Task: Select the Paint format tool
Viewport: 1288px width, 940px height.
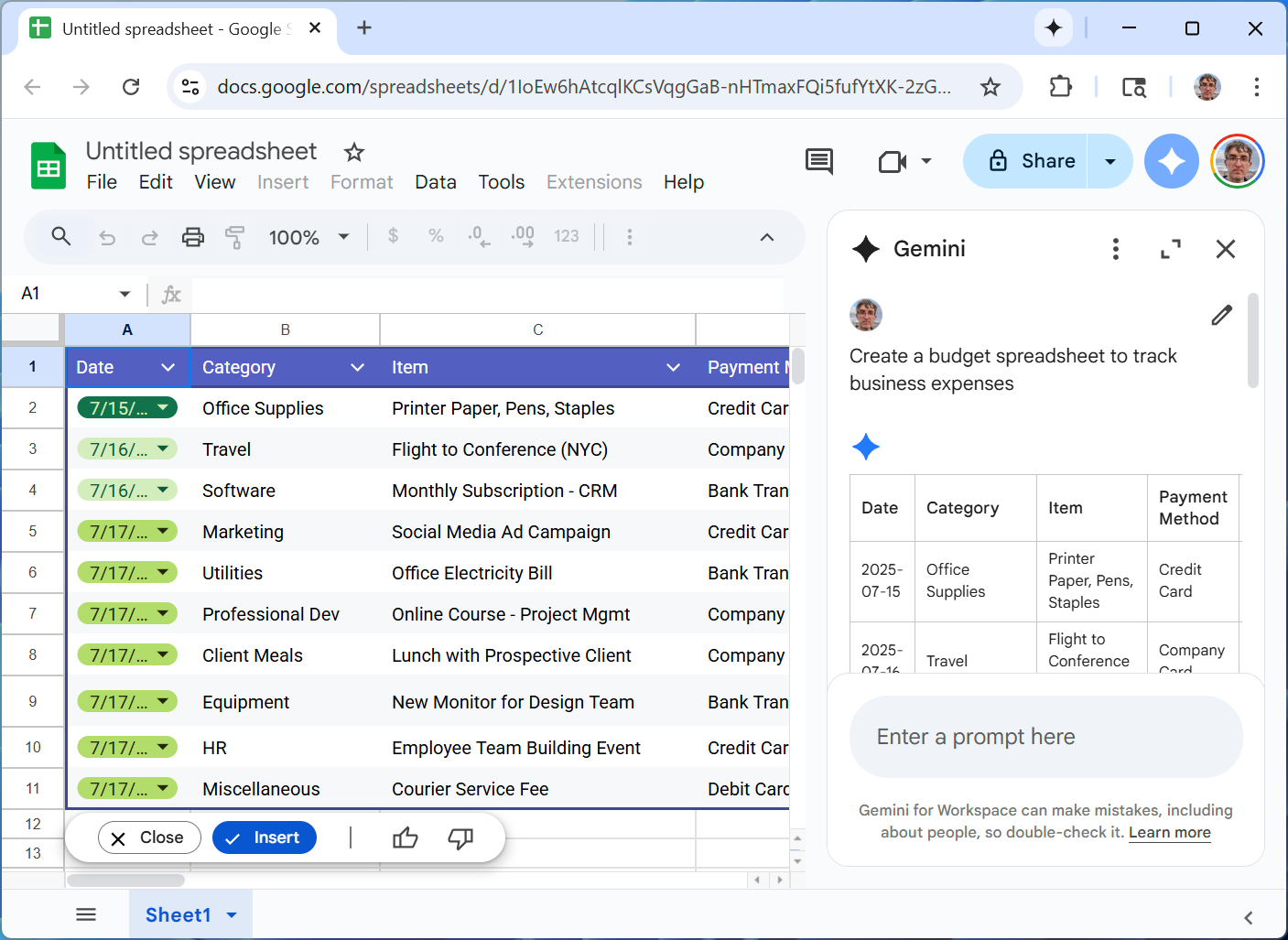Action: tap(234, 238)
